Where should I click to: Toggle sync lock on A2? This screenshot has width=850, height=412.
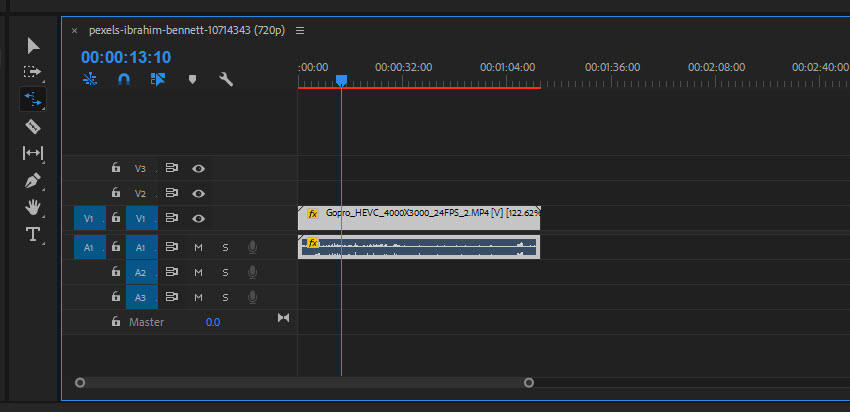click(x=172, y=272)
